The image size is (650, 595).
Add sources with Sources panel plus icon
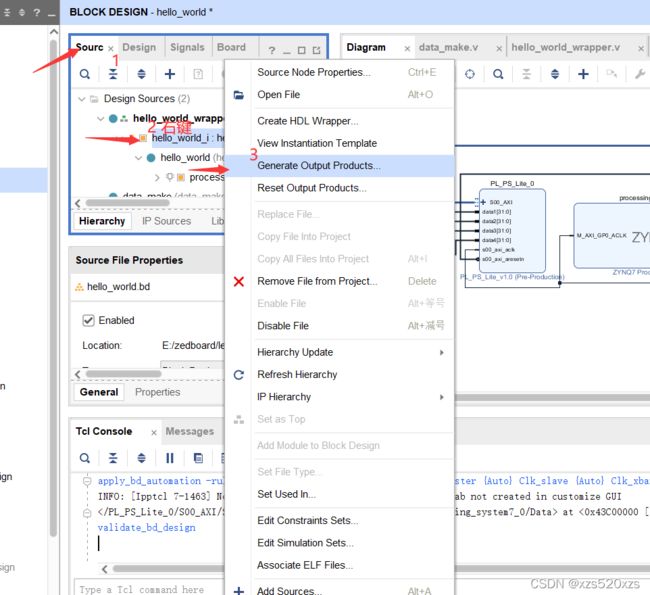(x=170, y=74)
